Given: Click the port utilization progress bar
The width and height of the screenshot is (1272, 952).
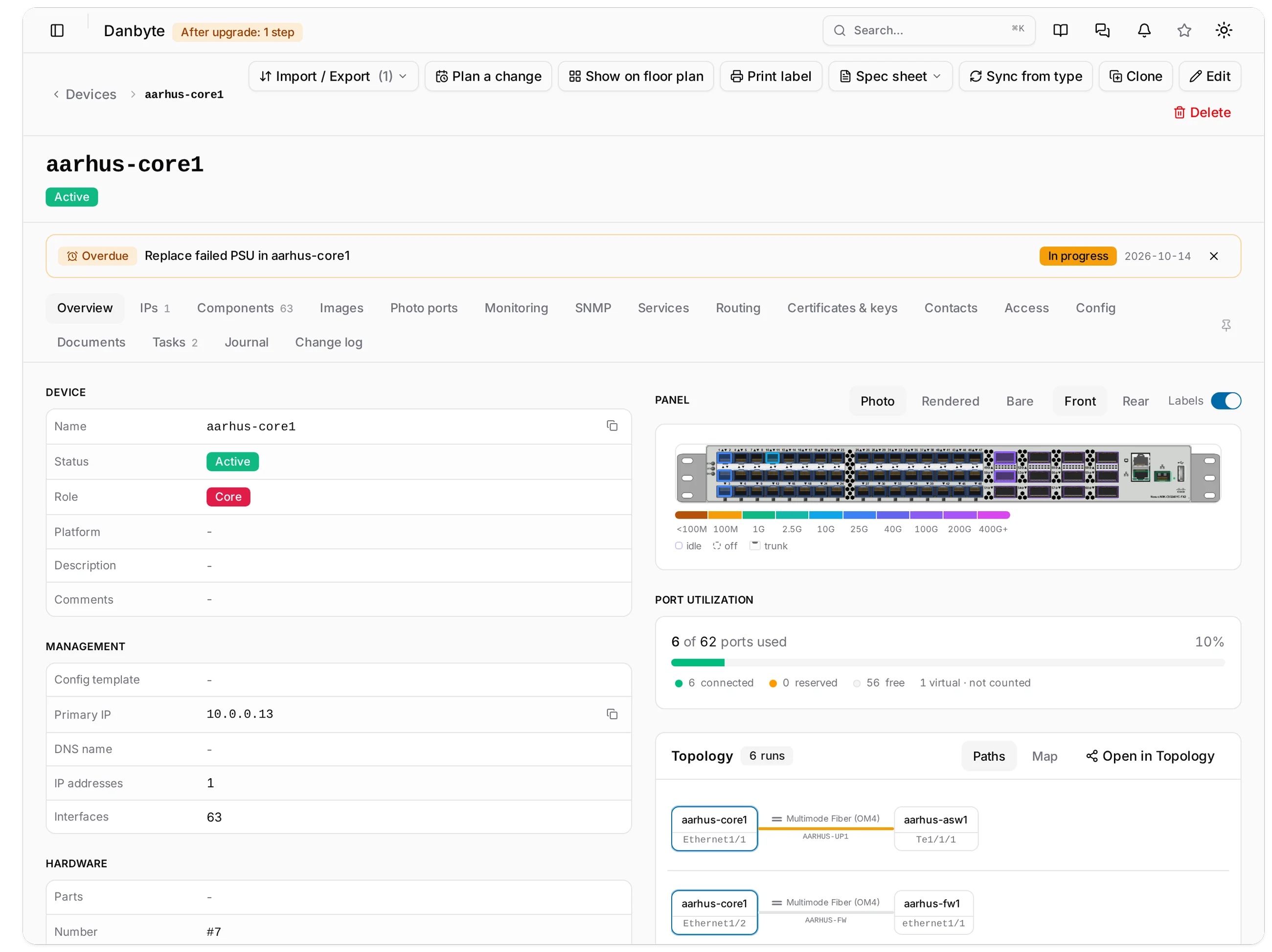Looking at the screenshot, I should [948, 662].
